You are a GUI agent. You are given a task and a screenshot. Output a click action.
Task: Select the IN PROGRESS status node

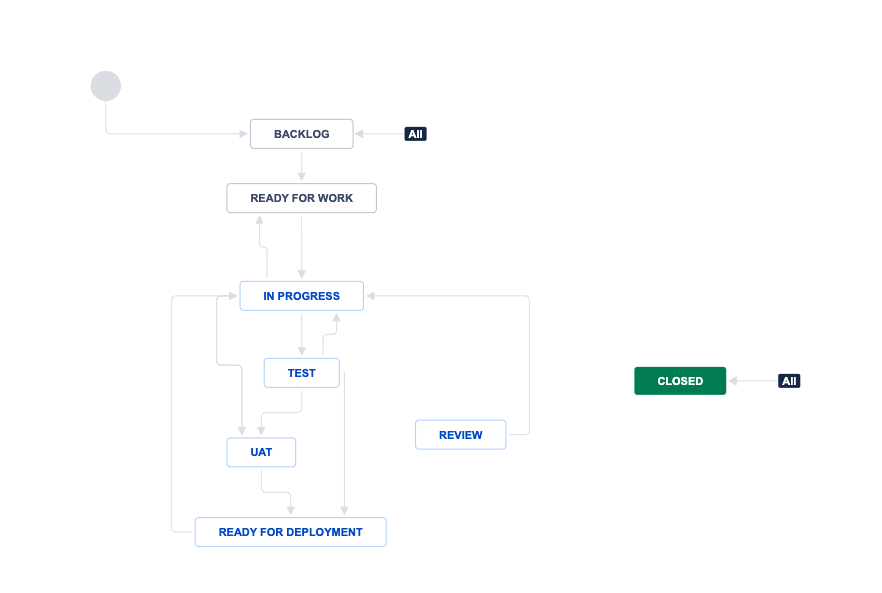302,296
